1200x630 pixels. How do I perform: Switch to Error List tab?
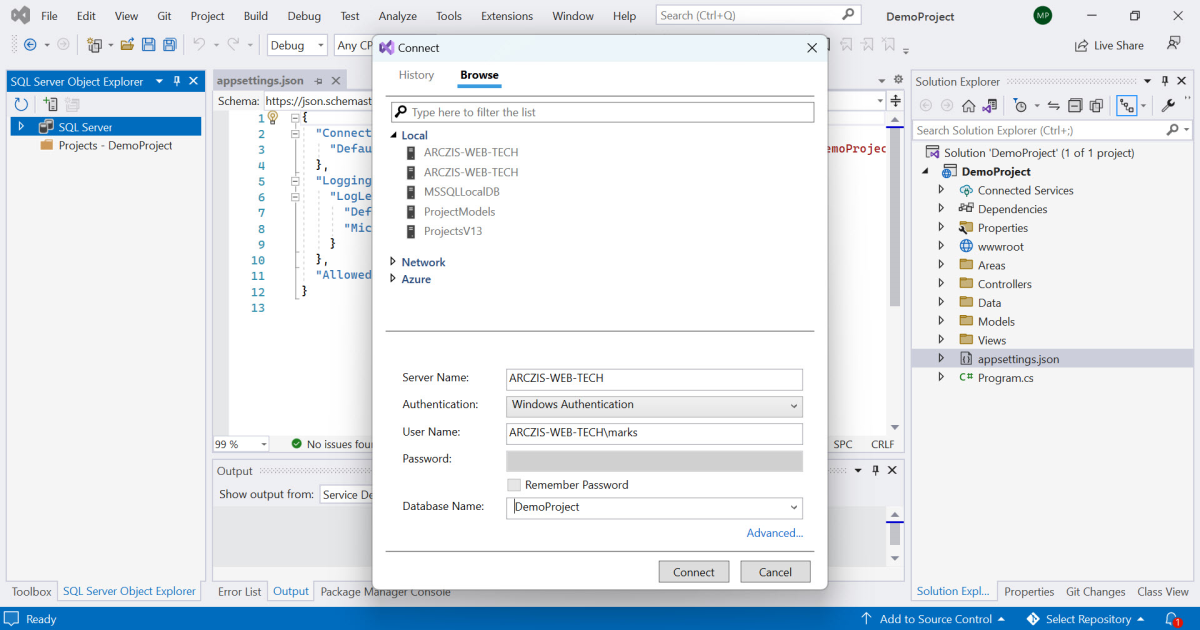240,591
